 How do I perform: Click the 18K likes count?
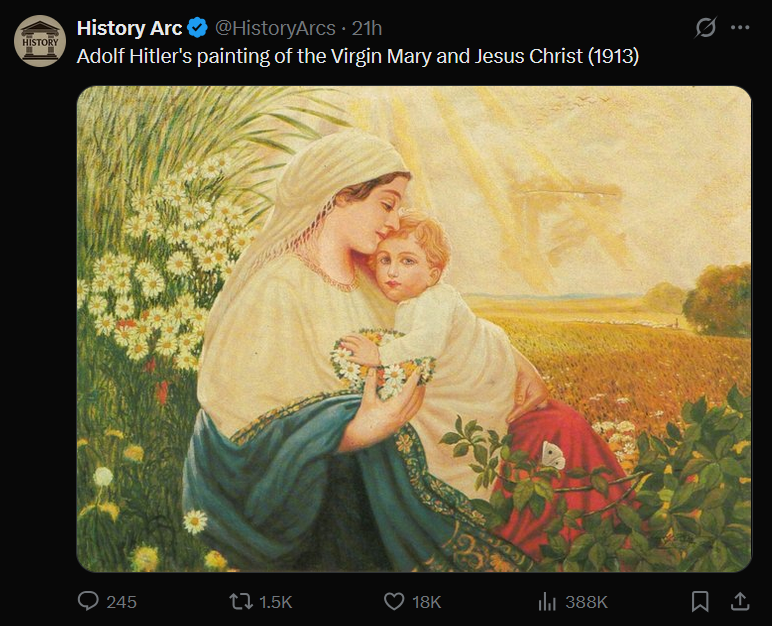(426, 601)
